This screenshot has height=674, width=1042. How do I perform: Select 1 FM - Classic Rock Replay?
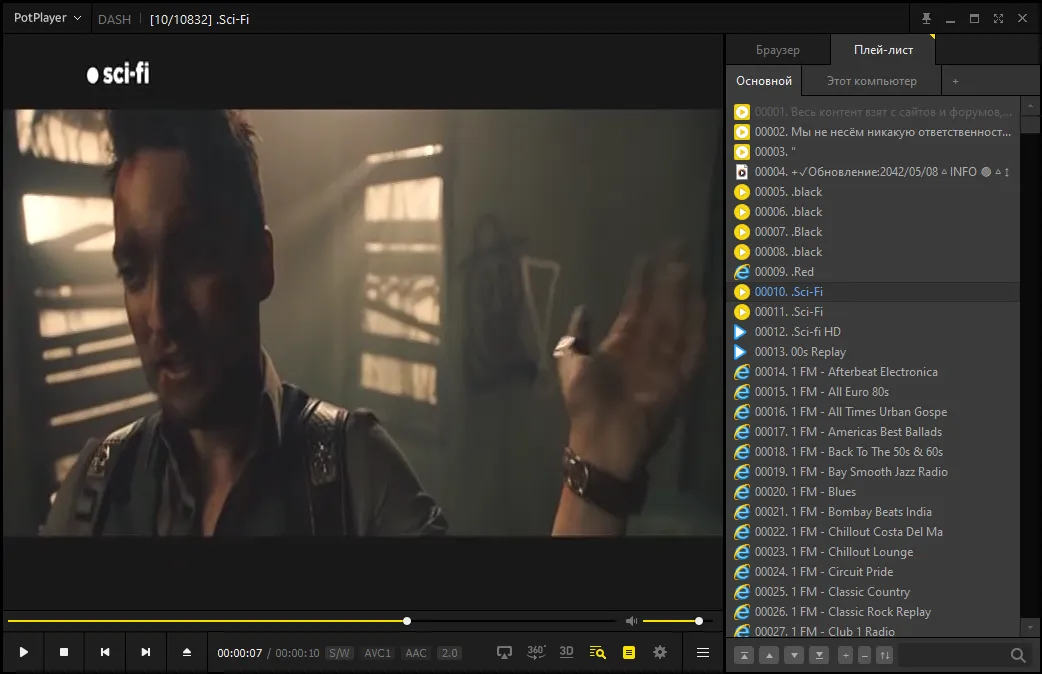point(873,612)
